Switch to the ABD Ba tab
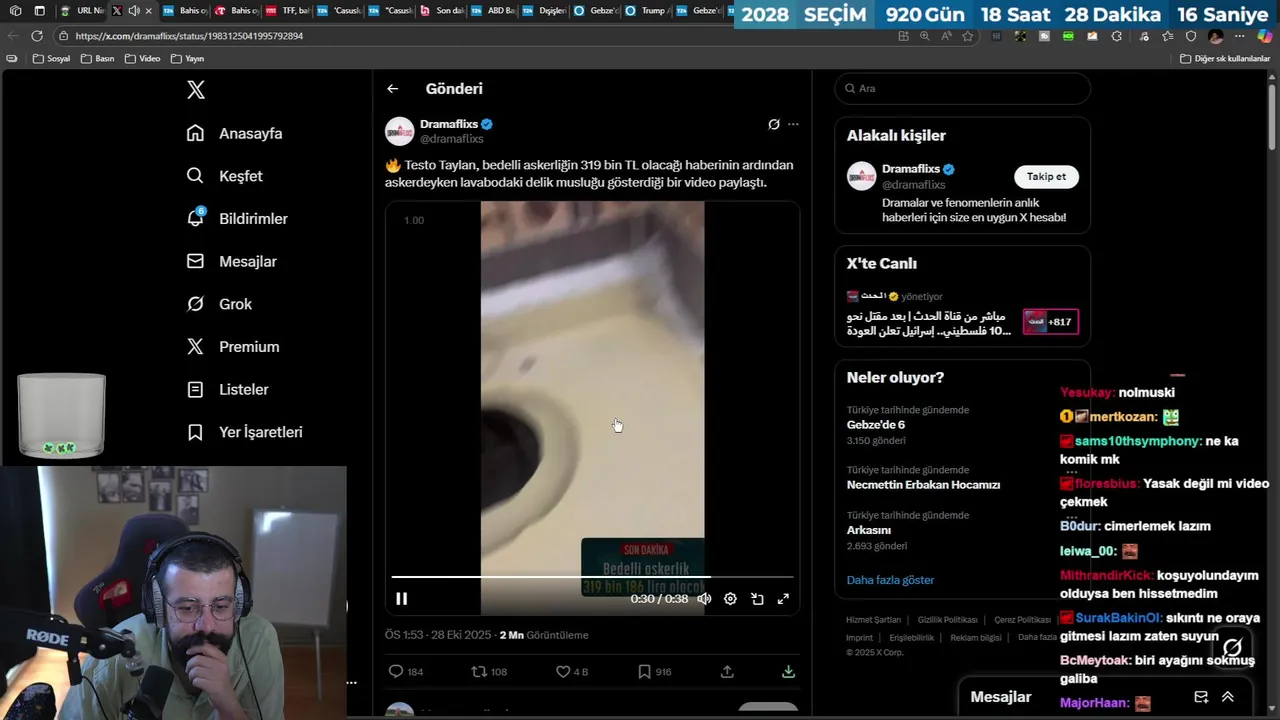This screenshot has height=720, width=1280. [x=491, y=11]
